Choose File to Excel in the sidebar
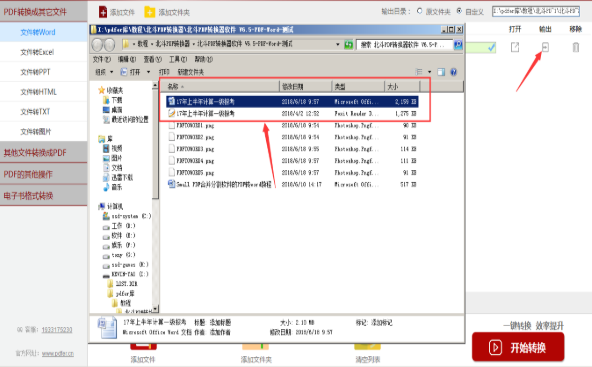592x367 pixels. coord(37,52)
